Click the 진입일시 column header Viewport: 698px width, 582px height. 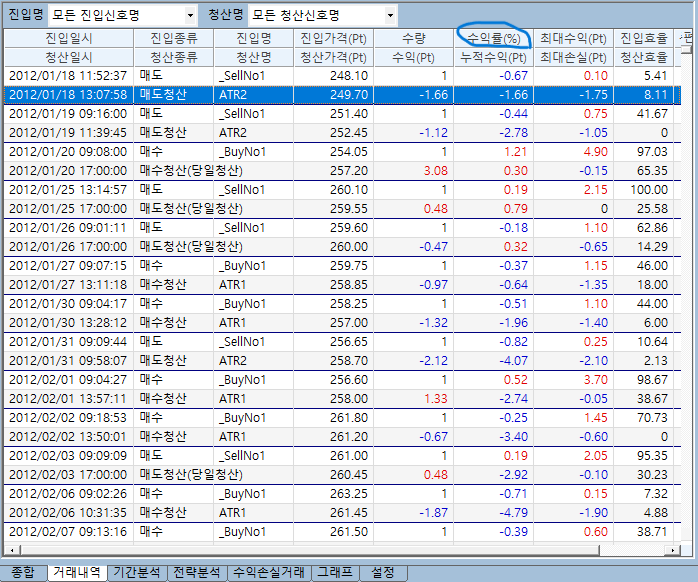tap(68, 38)
